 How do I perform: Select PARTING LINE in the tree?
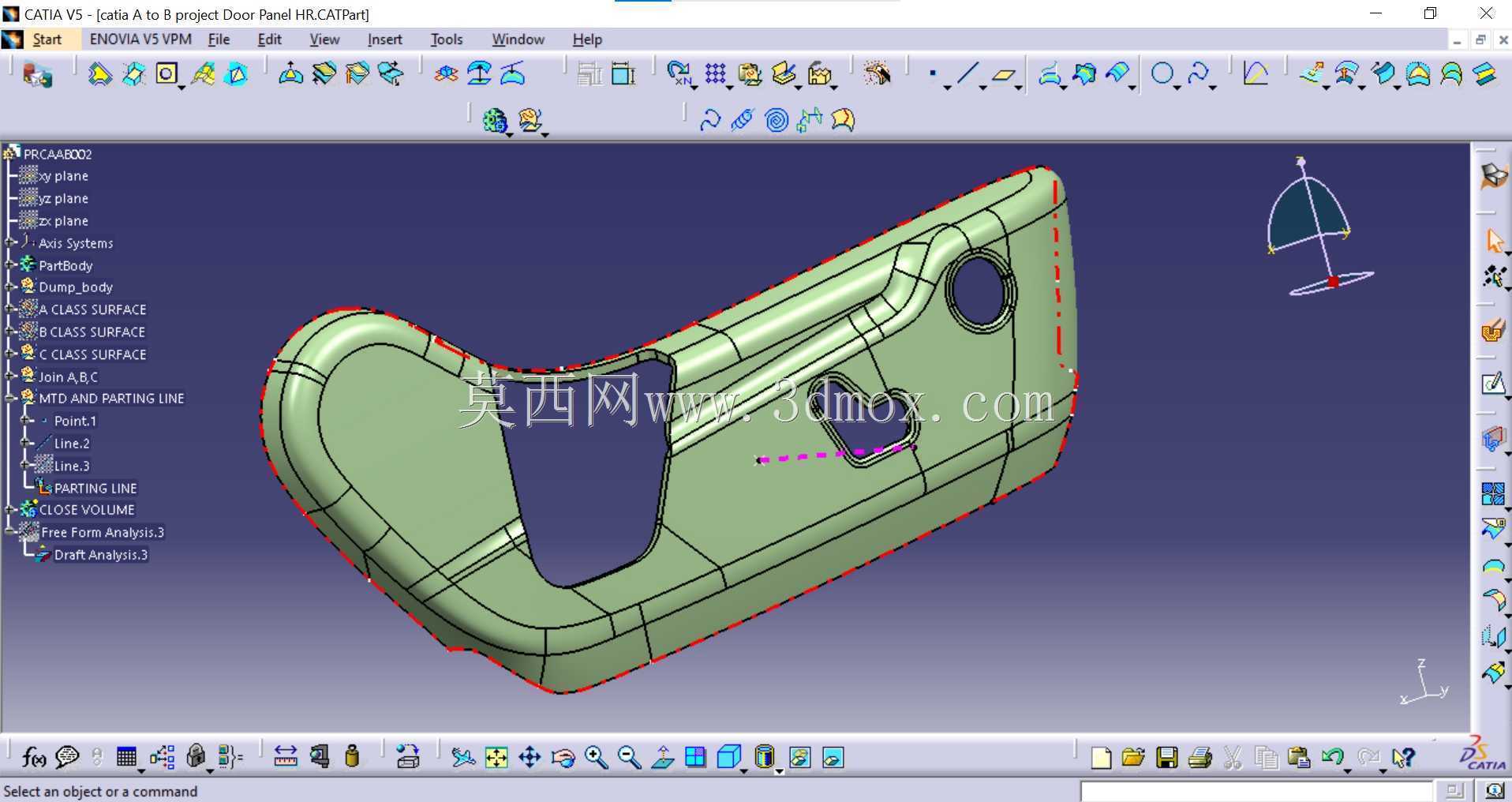pyautogui.click(x=95, y=489)
